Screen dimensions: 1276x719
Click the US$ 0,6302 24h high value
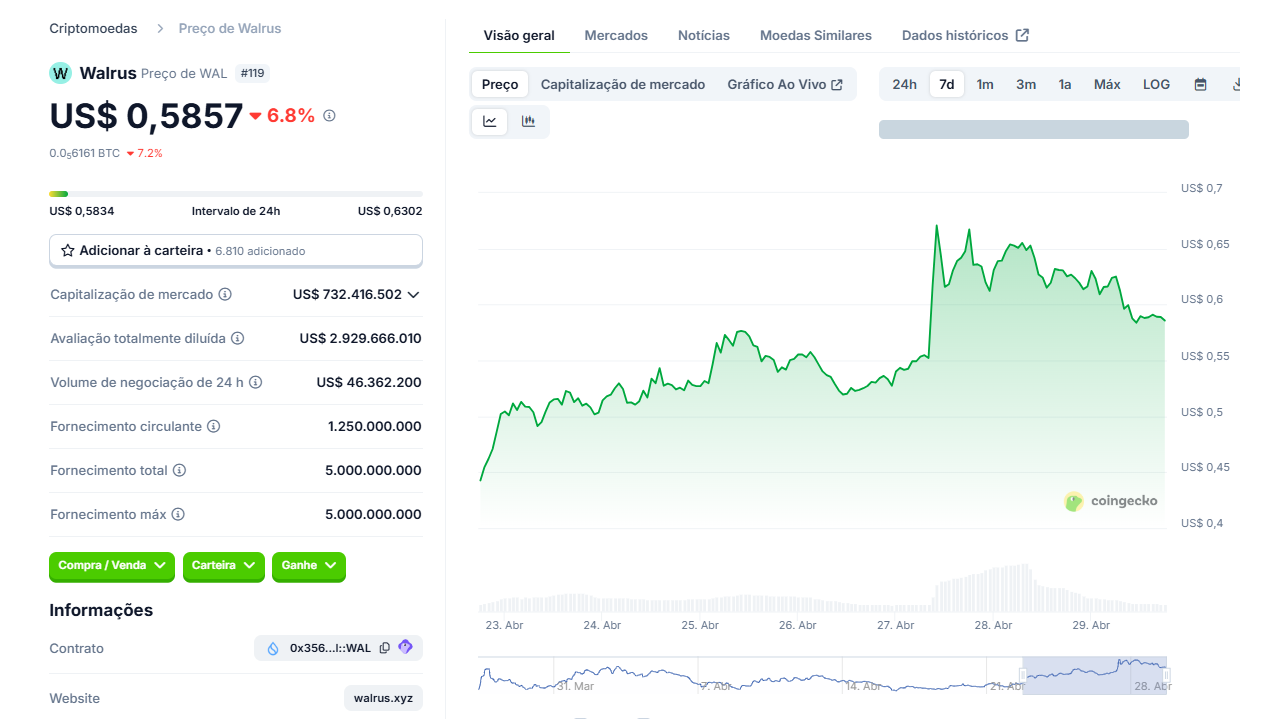(x=390, y=211)
